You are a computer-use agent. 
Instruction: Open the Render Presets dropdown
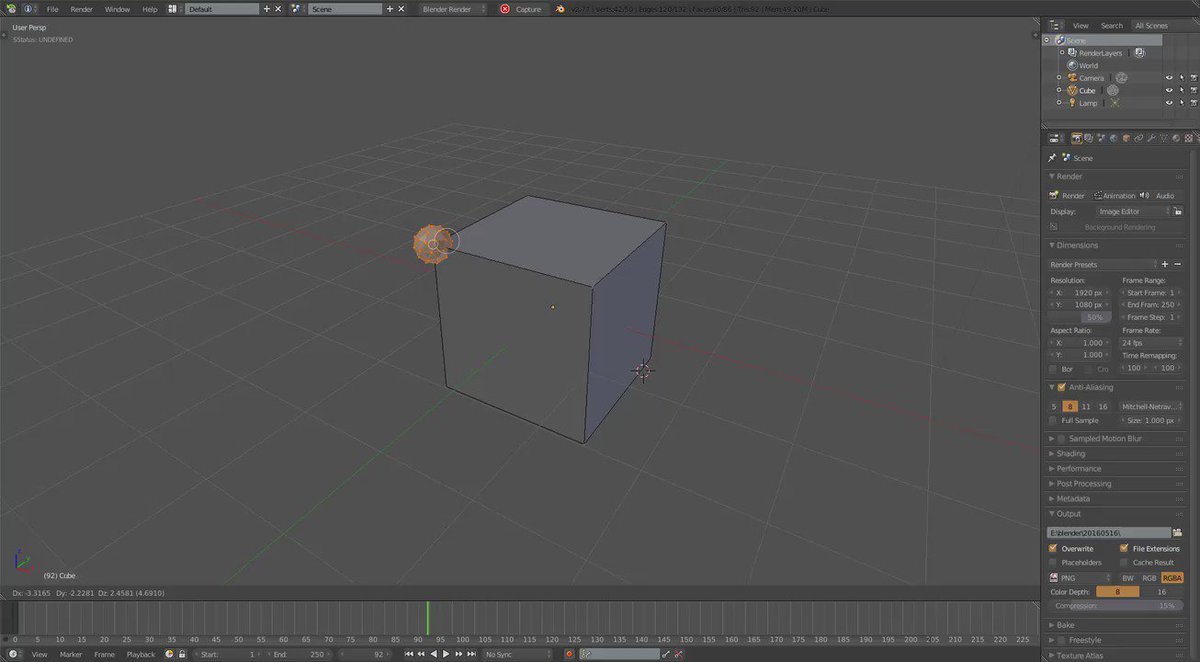coord(1103,264)
